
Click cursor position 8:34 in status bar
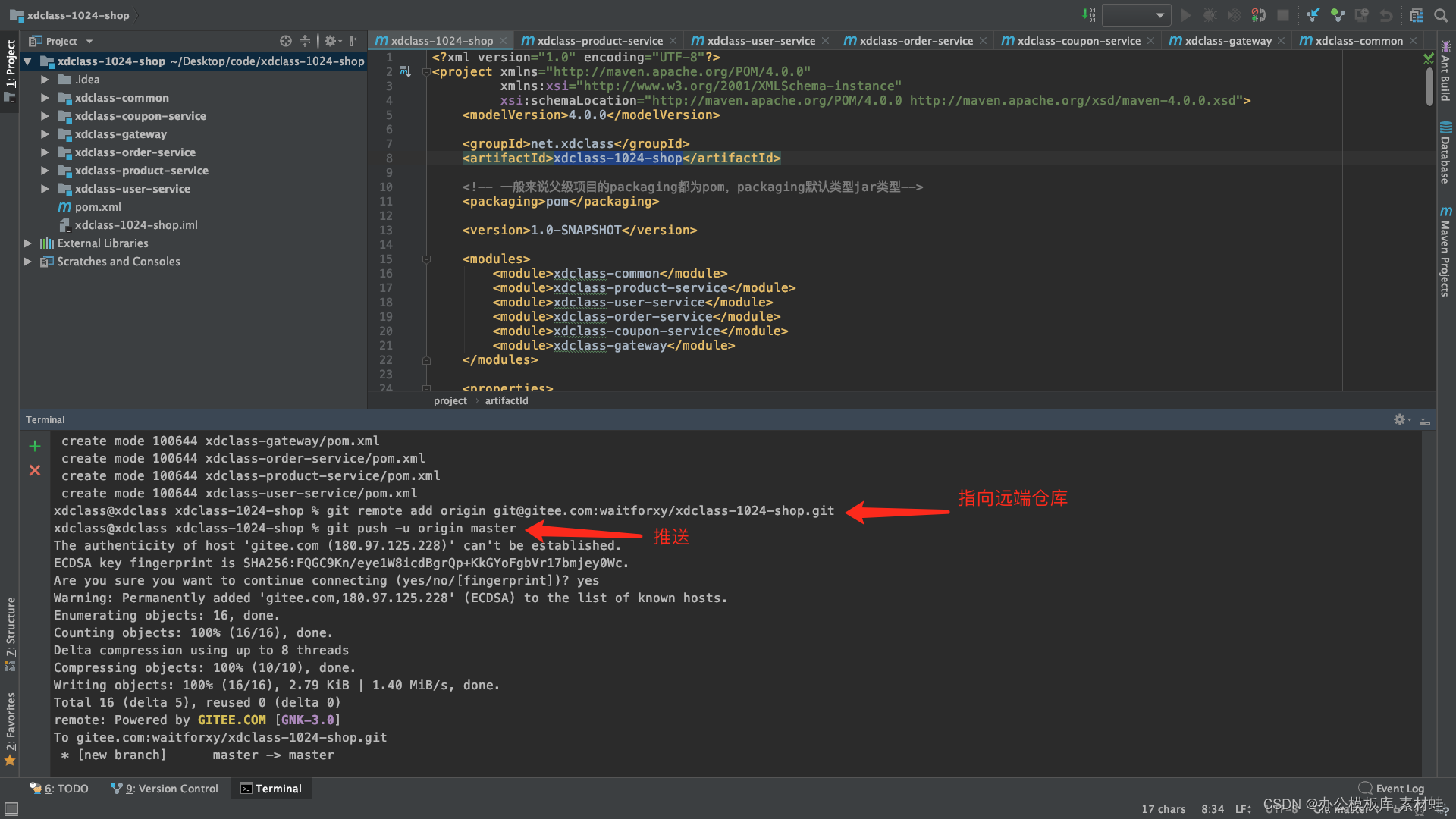(x=1212, y=809)
